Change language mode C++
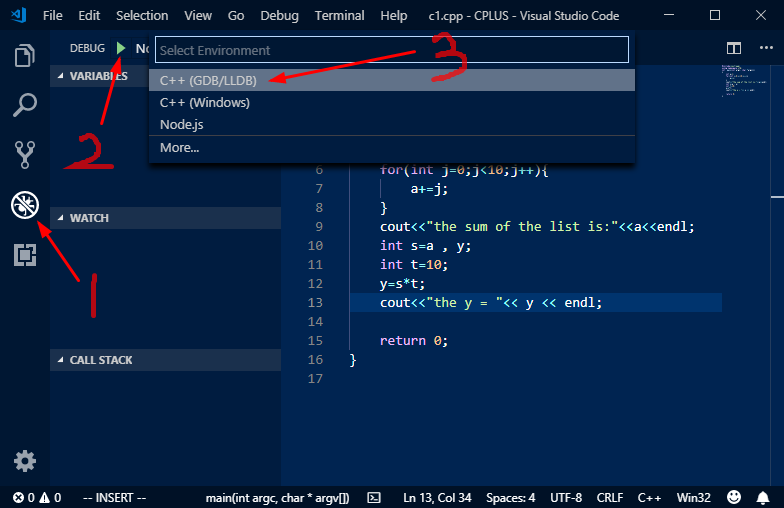 coord(650,498)
